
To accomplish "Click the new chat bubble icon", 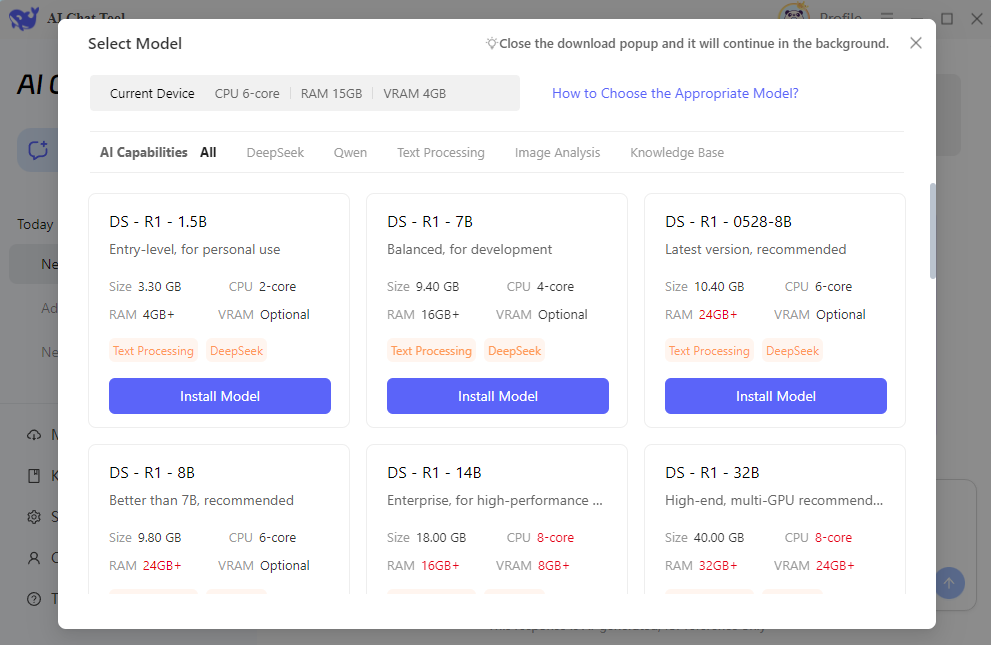I will point(38,150).
